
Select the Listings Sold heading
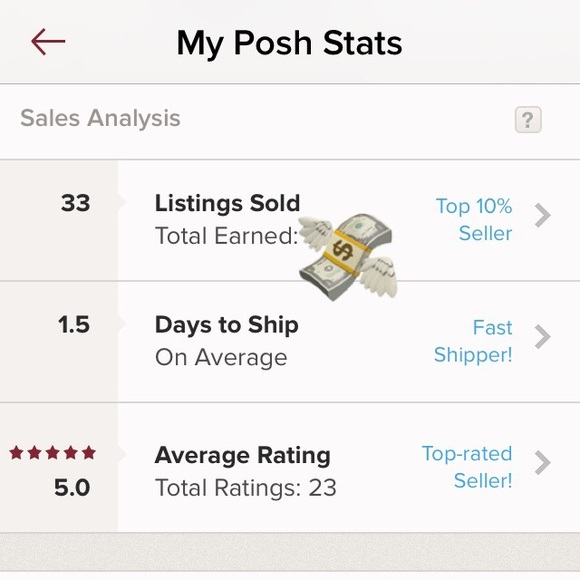227,203
